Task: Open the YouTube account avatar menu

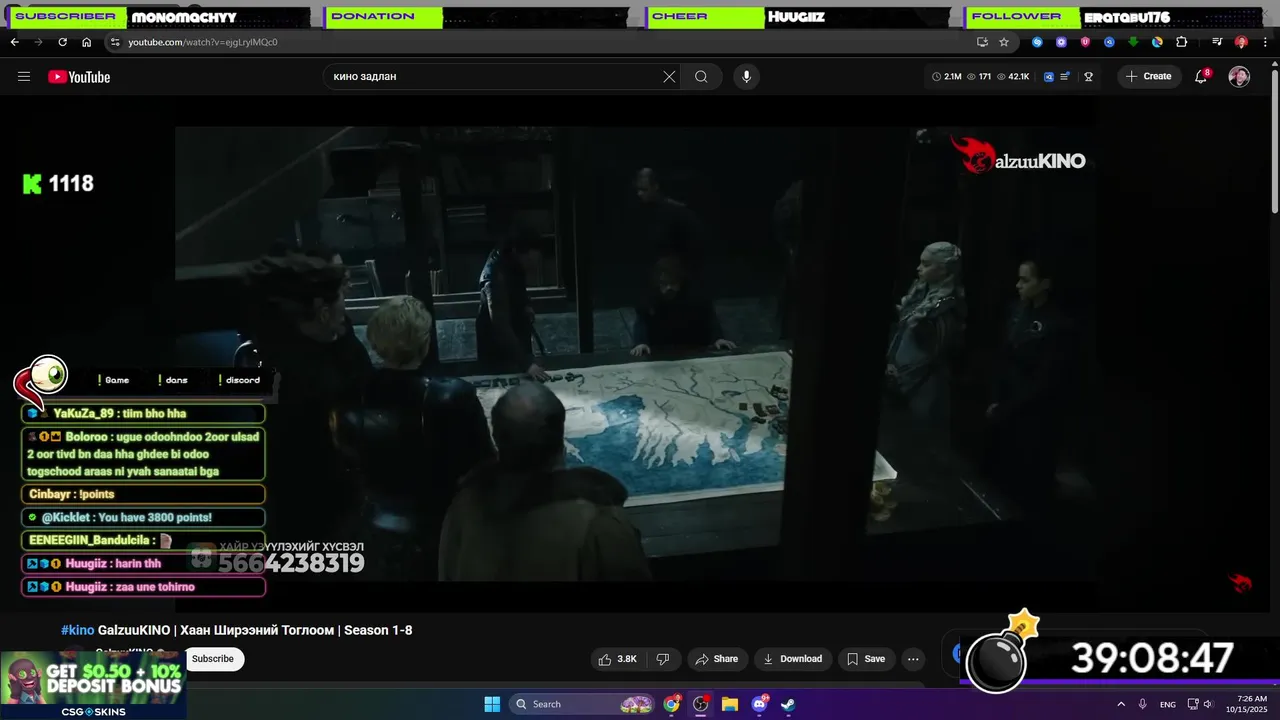Action: (x=1239, y=77)
